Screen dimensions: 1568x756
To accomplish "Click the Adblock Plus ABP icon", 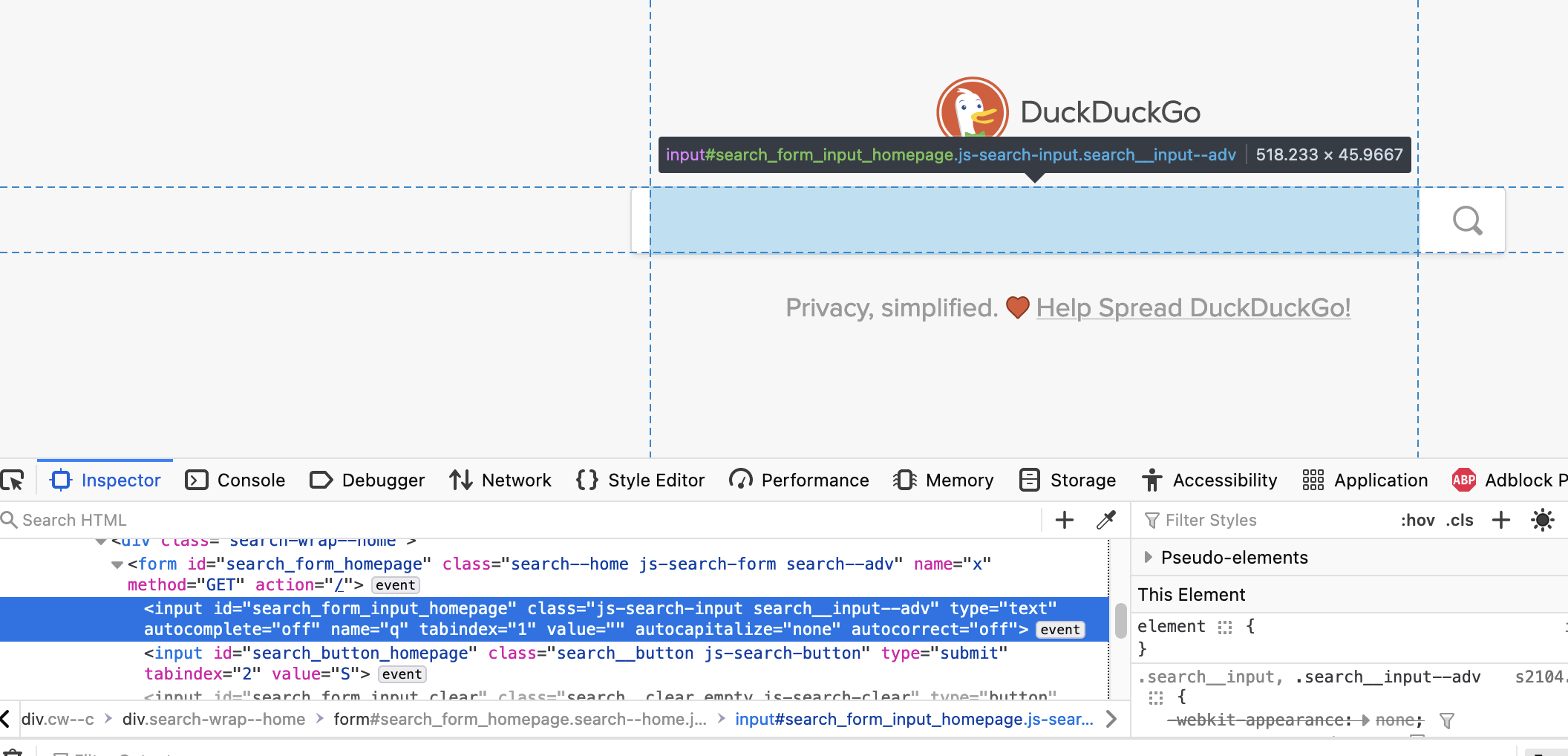I will [1463, 480].
